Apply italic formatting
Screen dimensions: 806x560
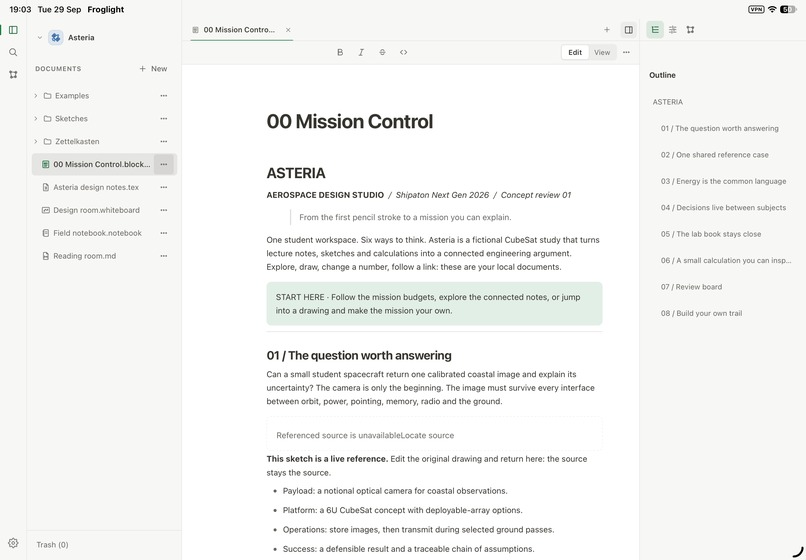coord(361,52)
